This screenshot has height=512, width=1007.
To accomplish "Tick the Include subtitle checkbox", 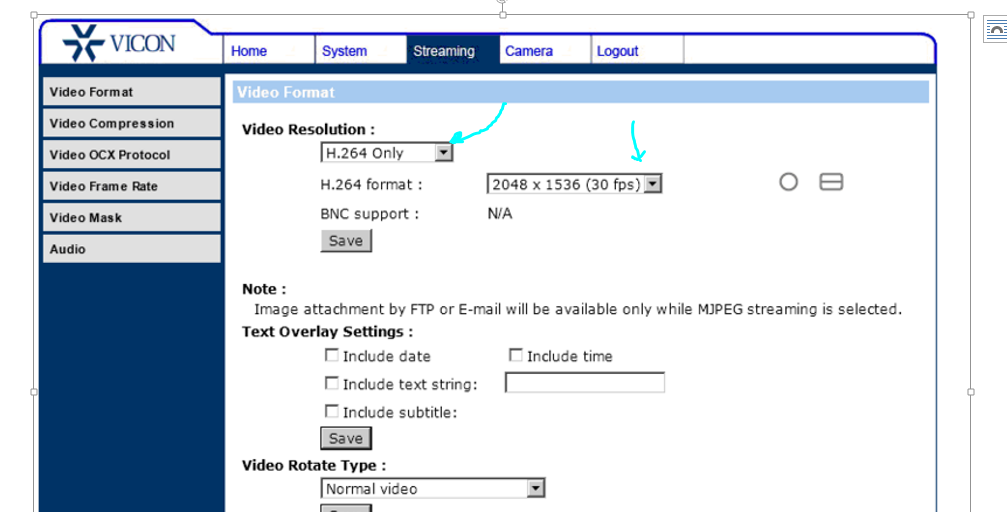I will point(331,411).
